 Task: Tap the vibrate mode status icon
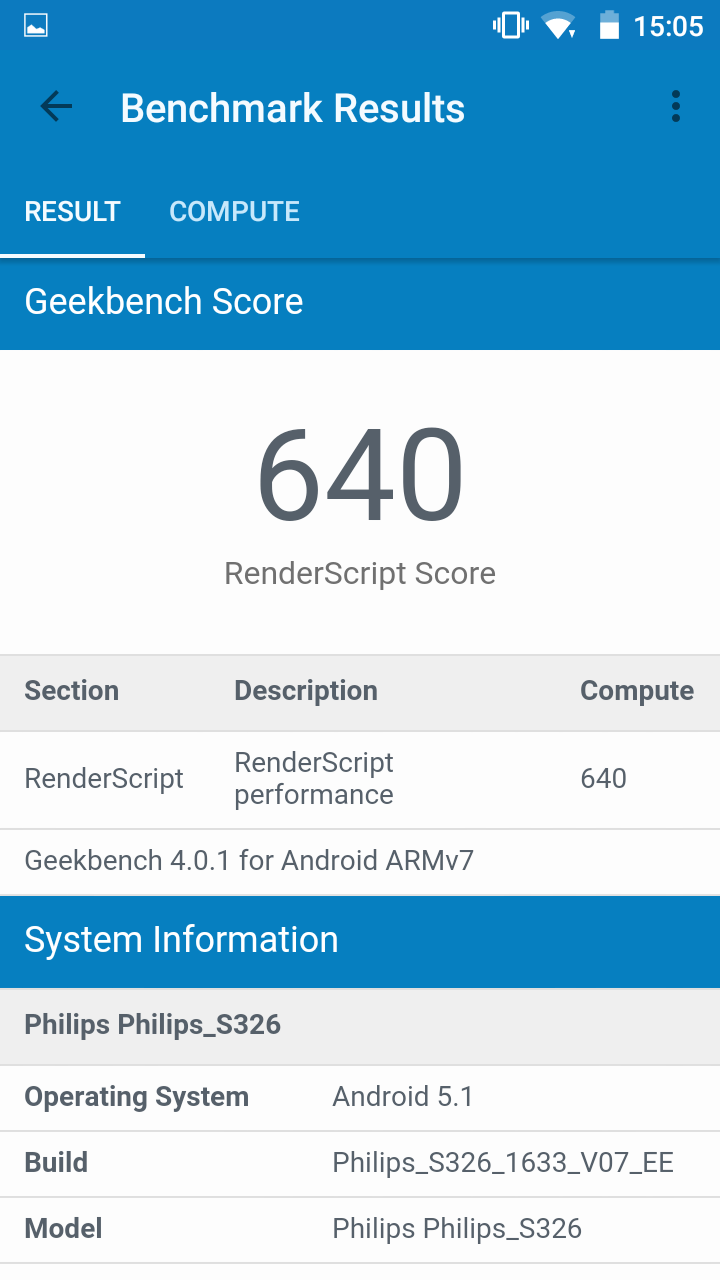[x=510, y=26]
